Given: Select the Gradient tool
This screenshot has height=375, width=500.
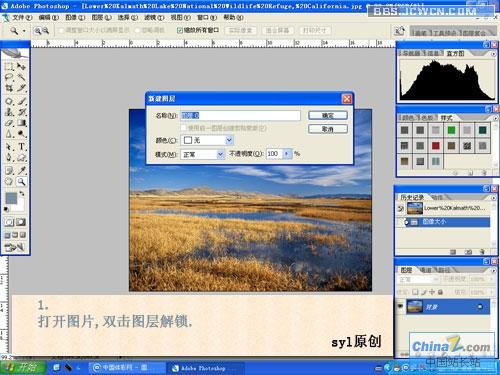Looking at the screenshot, I should (21, 123).
